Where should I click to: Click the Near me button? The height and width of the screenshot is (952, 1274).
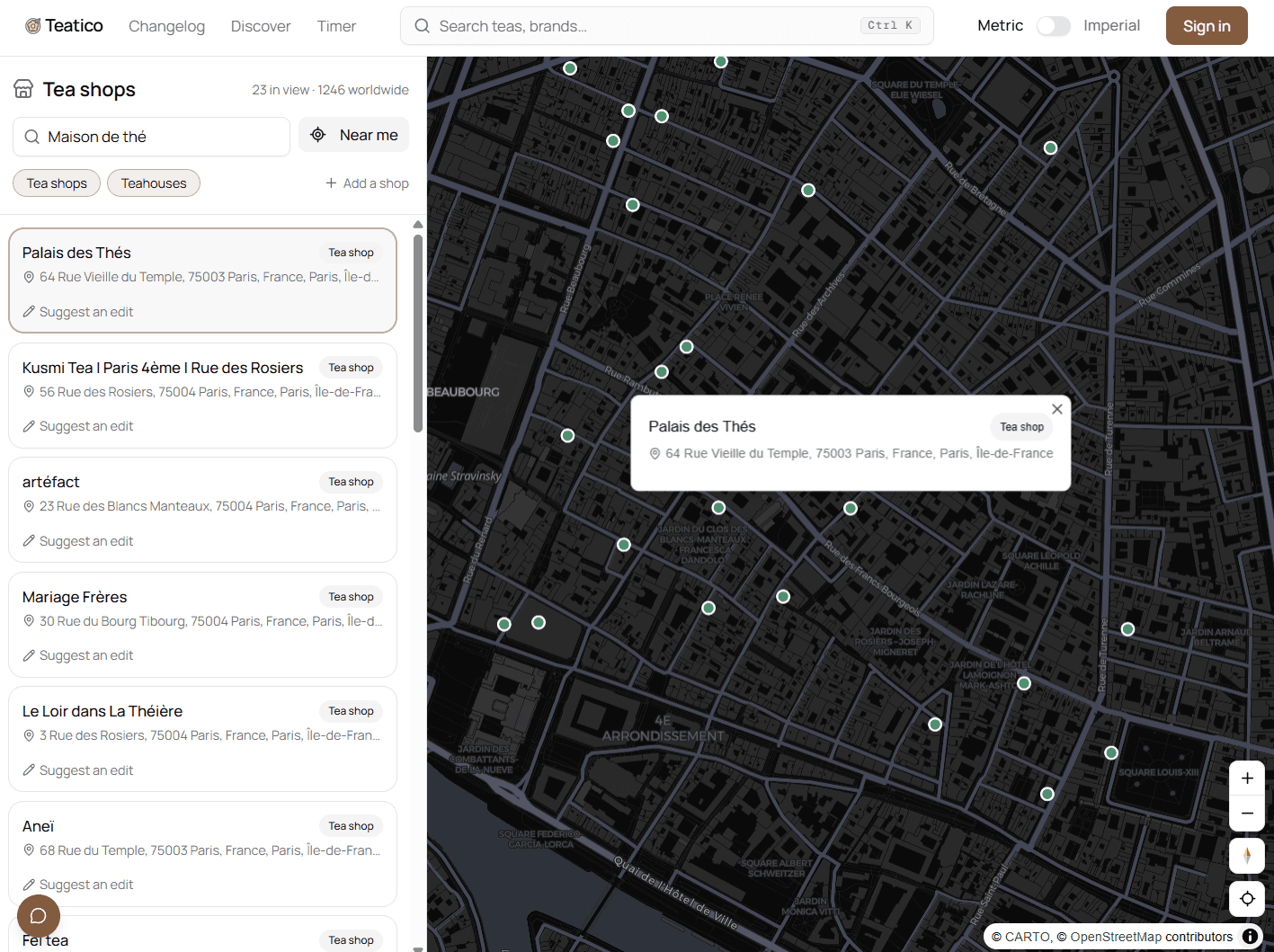pyautogui.click(x=354, y=135)
